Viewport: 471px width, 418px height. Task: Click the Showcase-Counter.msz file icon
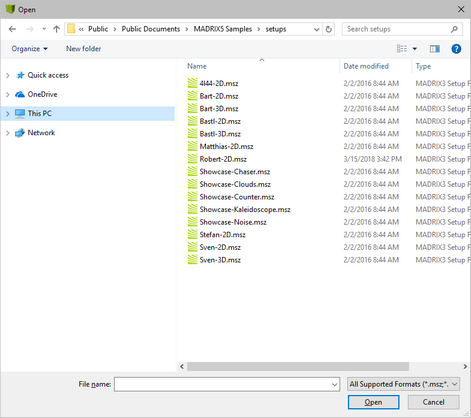point(192,197)
